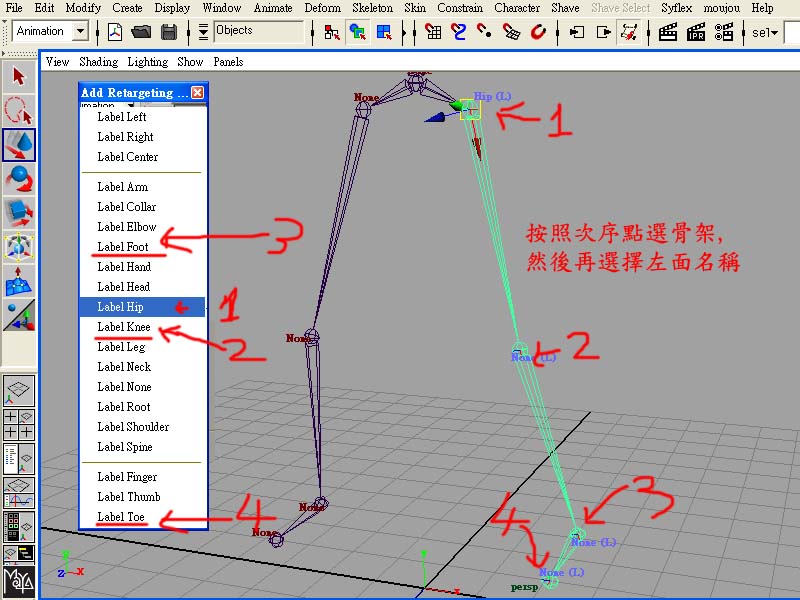Viewport: 800px width, 600px height.
Task: Switch to single perspective view layout
Action: coord(19,391)
